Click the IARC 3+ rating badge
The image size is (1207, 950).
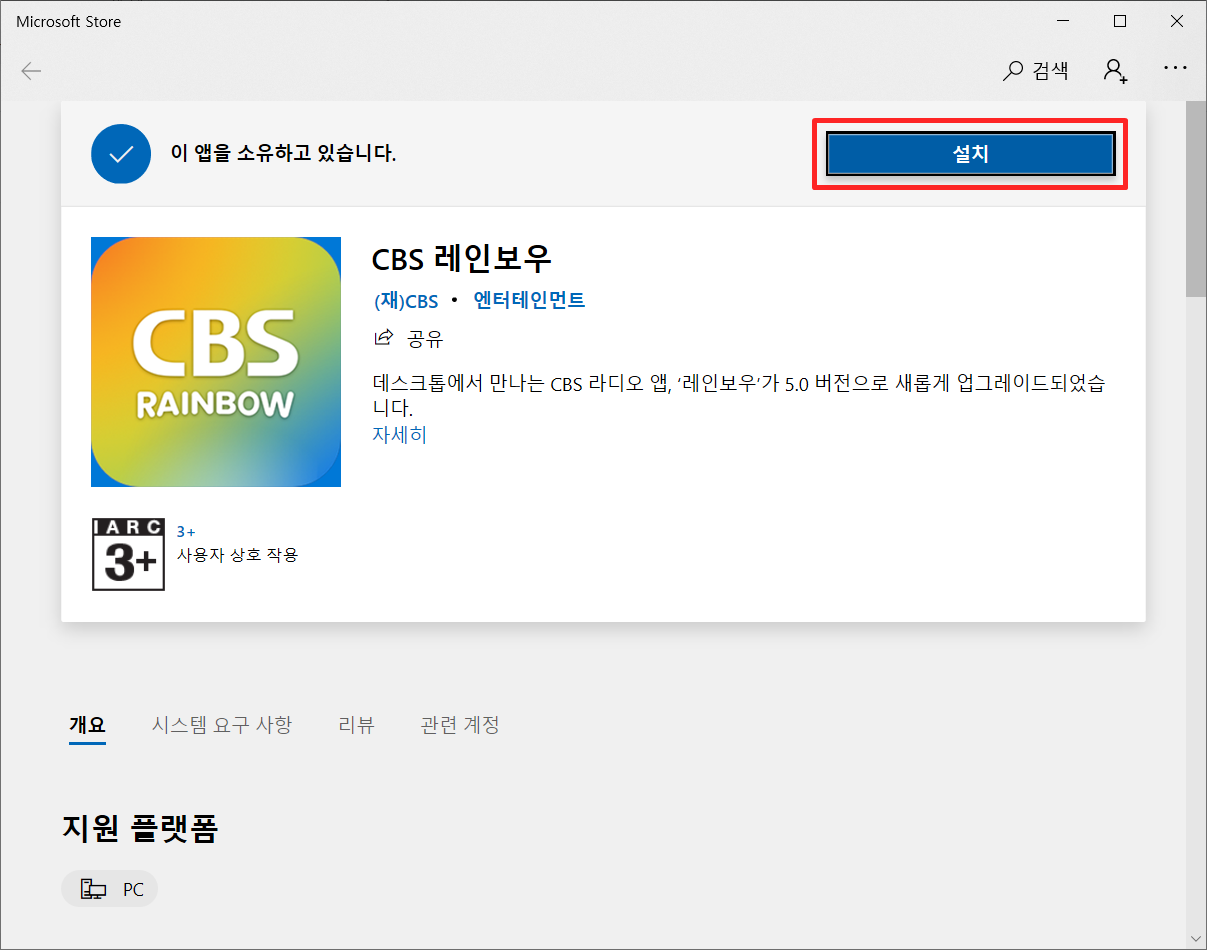click(x=128, y=554)
